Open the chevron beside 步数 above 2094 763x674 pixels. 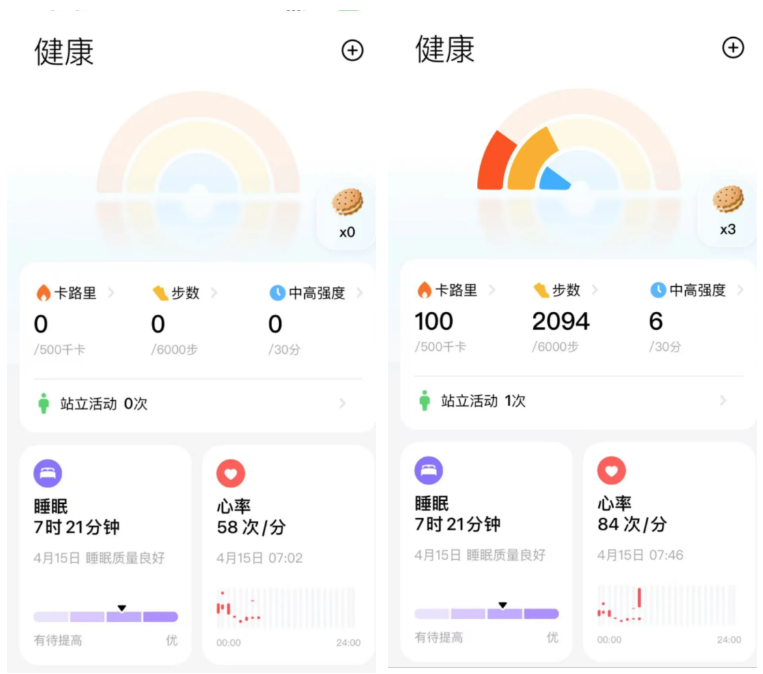[x=595, y=290]
